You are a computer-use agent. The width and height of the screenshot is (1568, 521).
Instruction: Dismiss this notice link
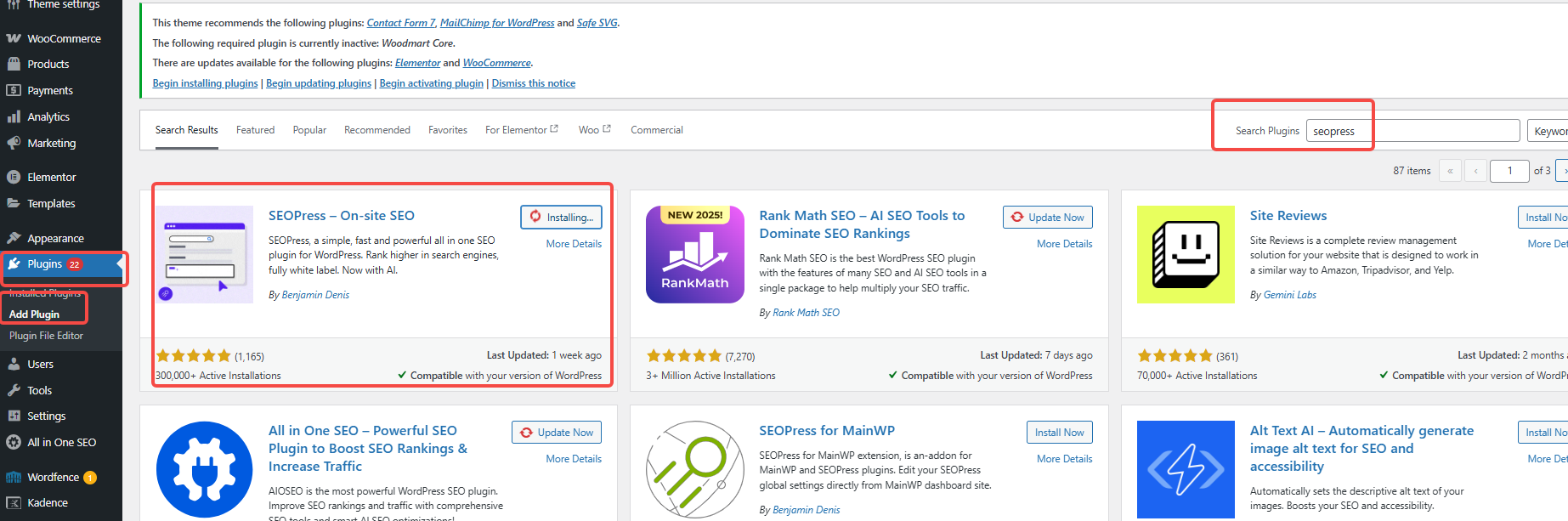coord(533,83)
